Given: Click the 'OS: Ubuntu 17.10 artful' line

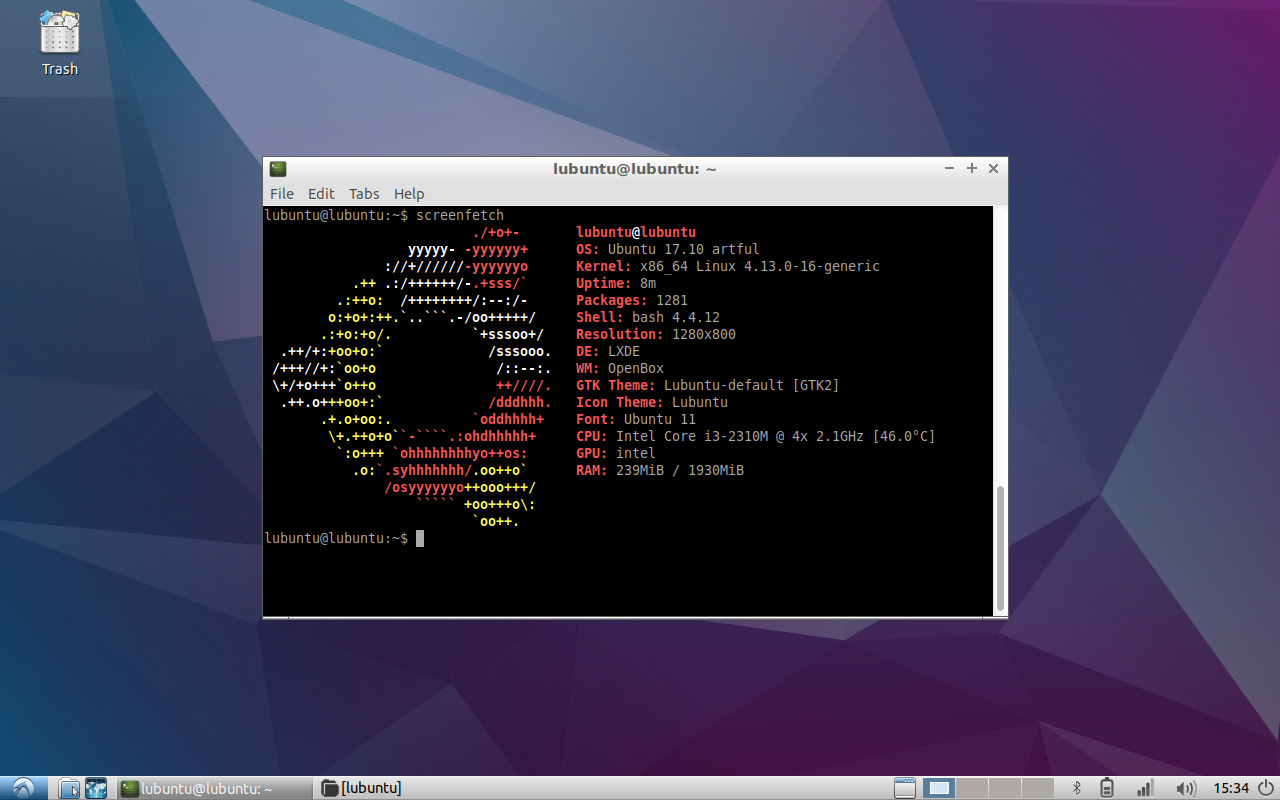Looking at the screenshot, I should pyautogui.click(x=668, y=250).
